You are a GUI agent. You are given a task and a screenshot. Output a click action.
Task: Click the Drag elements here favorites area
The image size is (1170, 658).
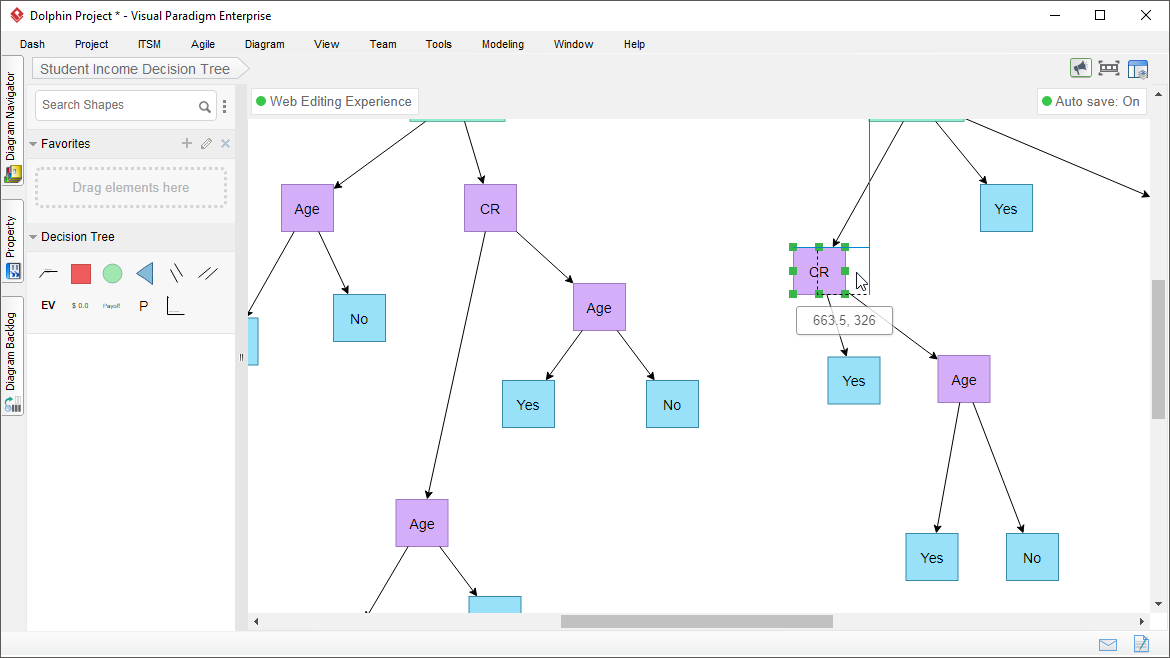pos(131,187)
